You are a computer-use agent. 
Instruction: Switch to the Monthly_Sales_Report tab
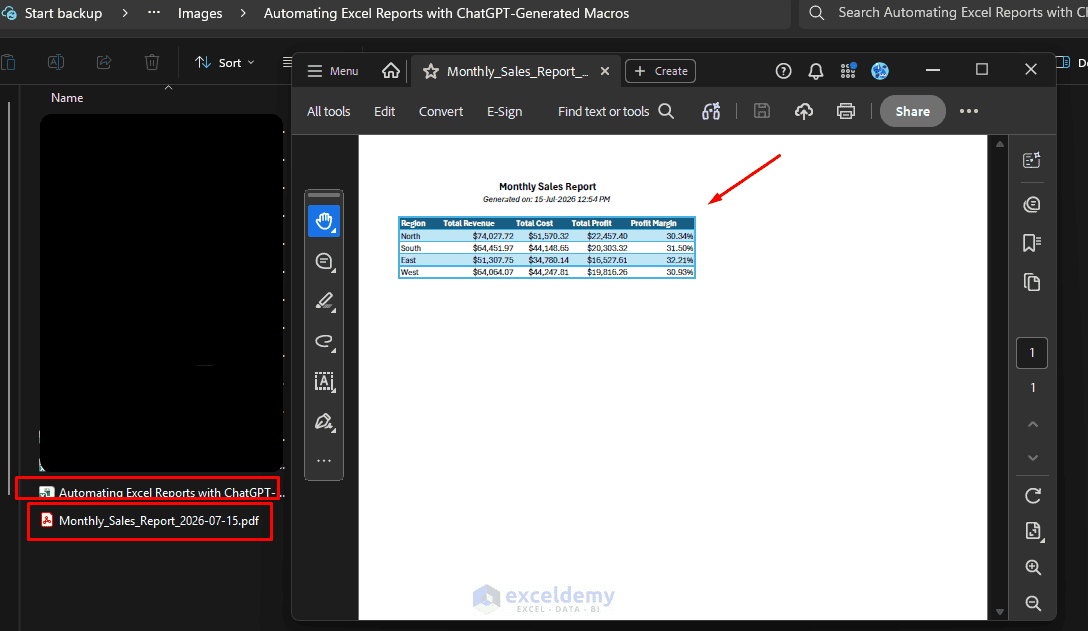click(x=517, y=71)
